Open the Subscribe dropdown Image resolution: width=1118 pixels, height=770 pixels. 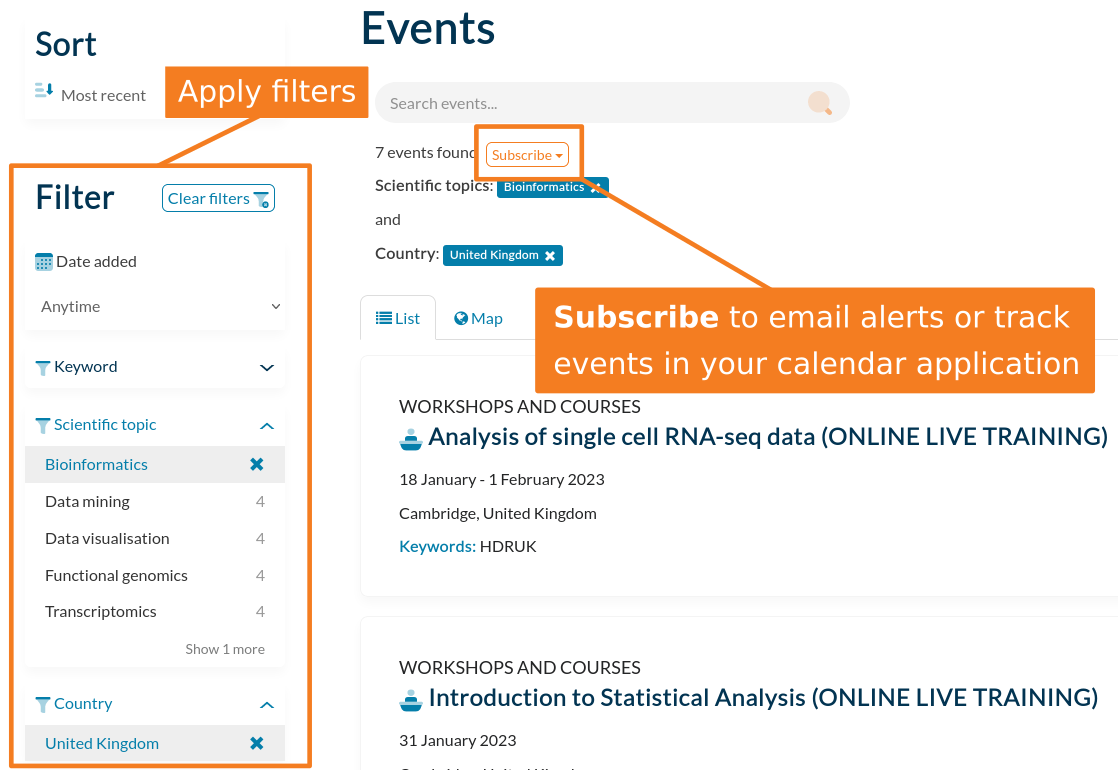click(527, 155)
